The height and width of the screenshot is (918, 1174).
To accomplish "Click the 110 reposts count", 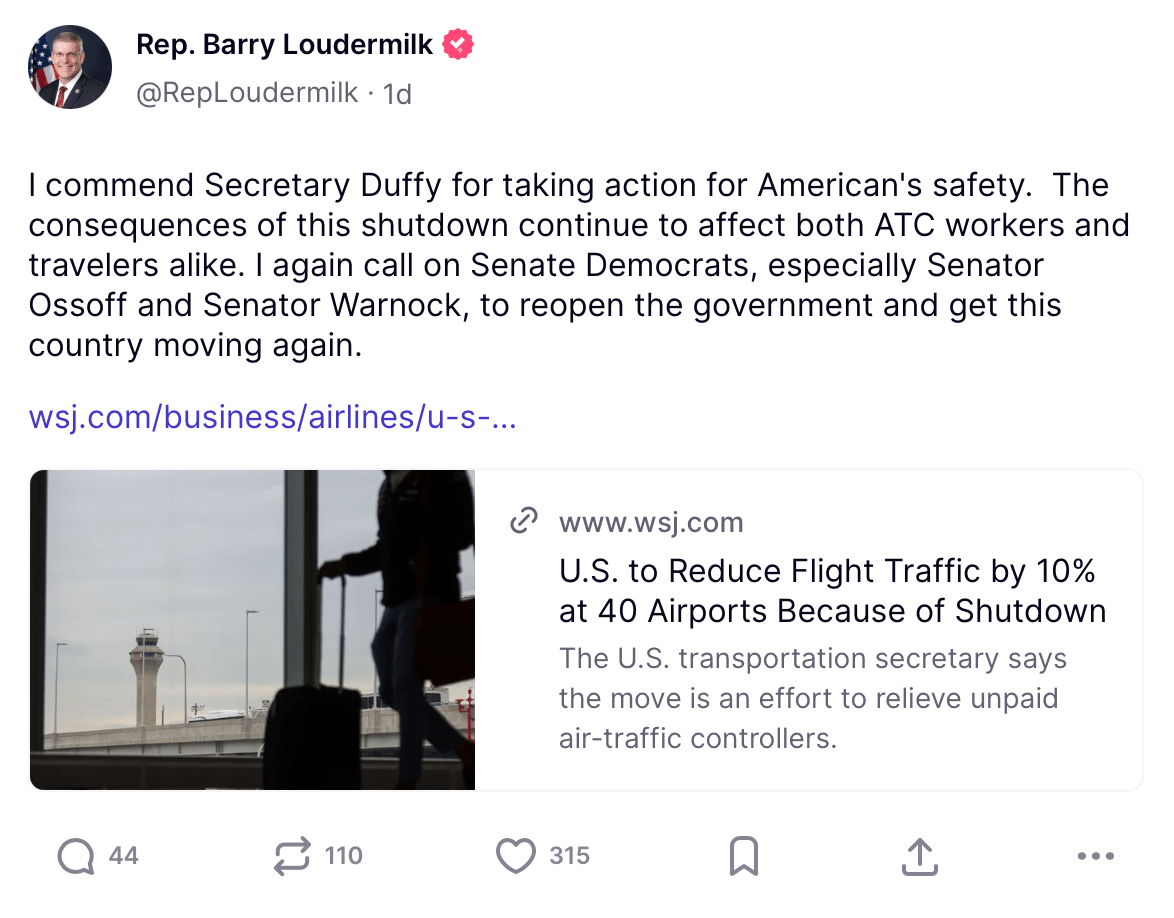I will [344, 856].
